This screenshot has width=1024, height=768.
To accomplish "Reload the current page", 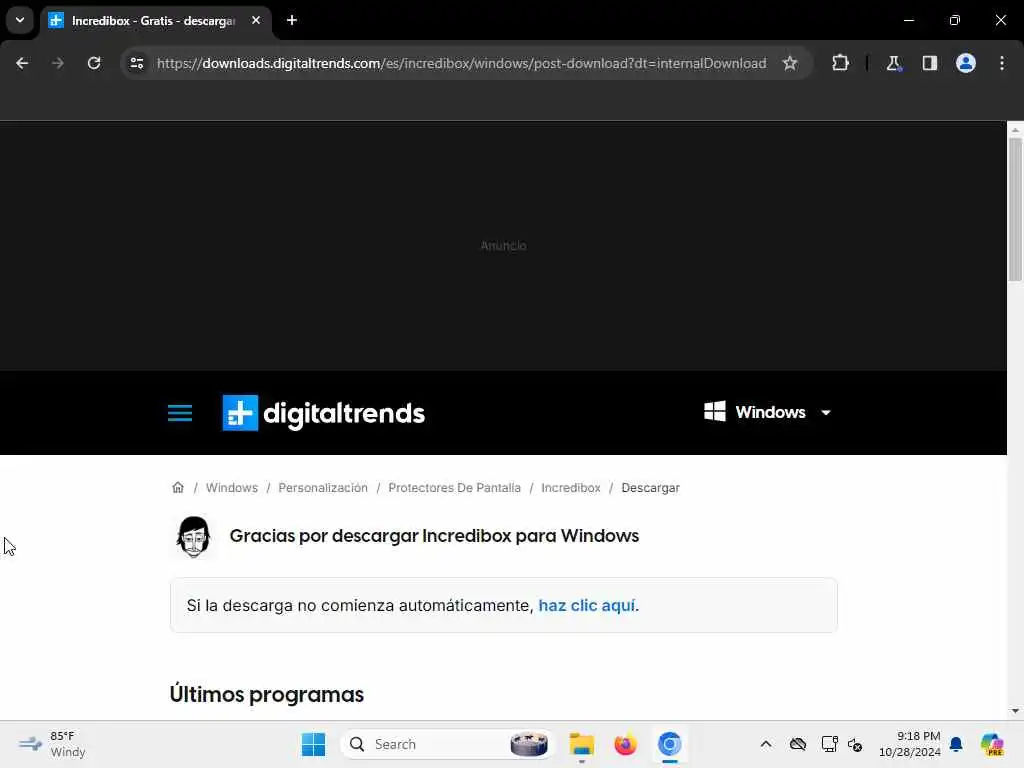I will coord(94,63).
